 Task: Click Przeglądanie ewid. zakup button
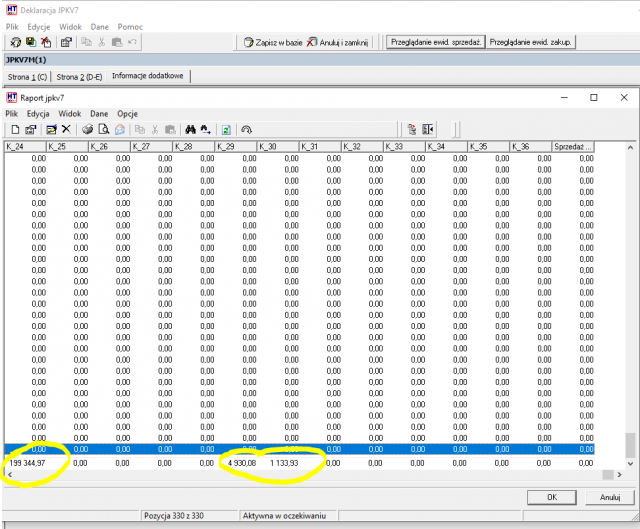click(x=530, y=42)
